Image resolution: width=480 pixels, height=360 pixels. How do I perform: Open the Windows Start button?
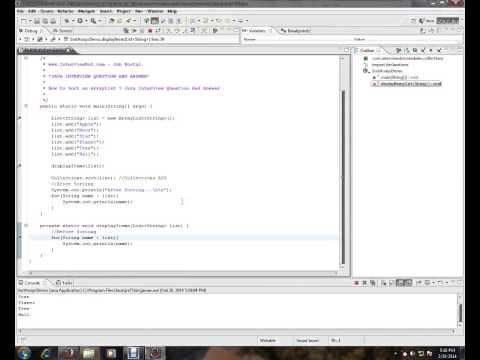pos(24,353)
